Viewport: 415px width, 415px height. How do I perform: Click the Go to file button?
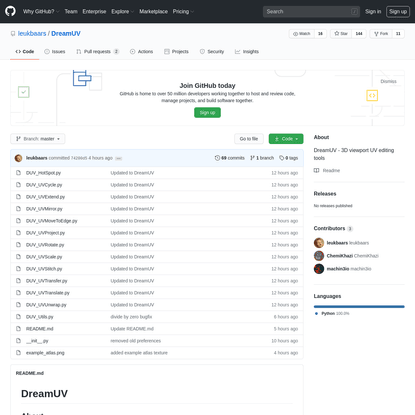tap(249, 139)
